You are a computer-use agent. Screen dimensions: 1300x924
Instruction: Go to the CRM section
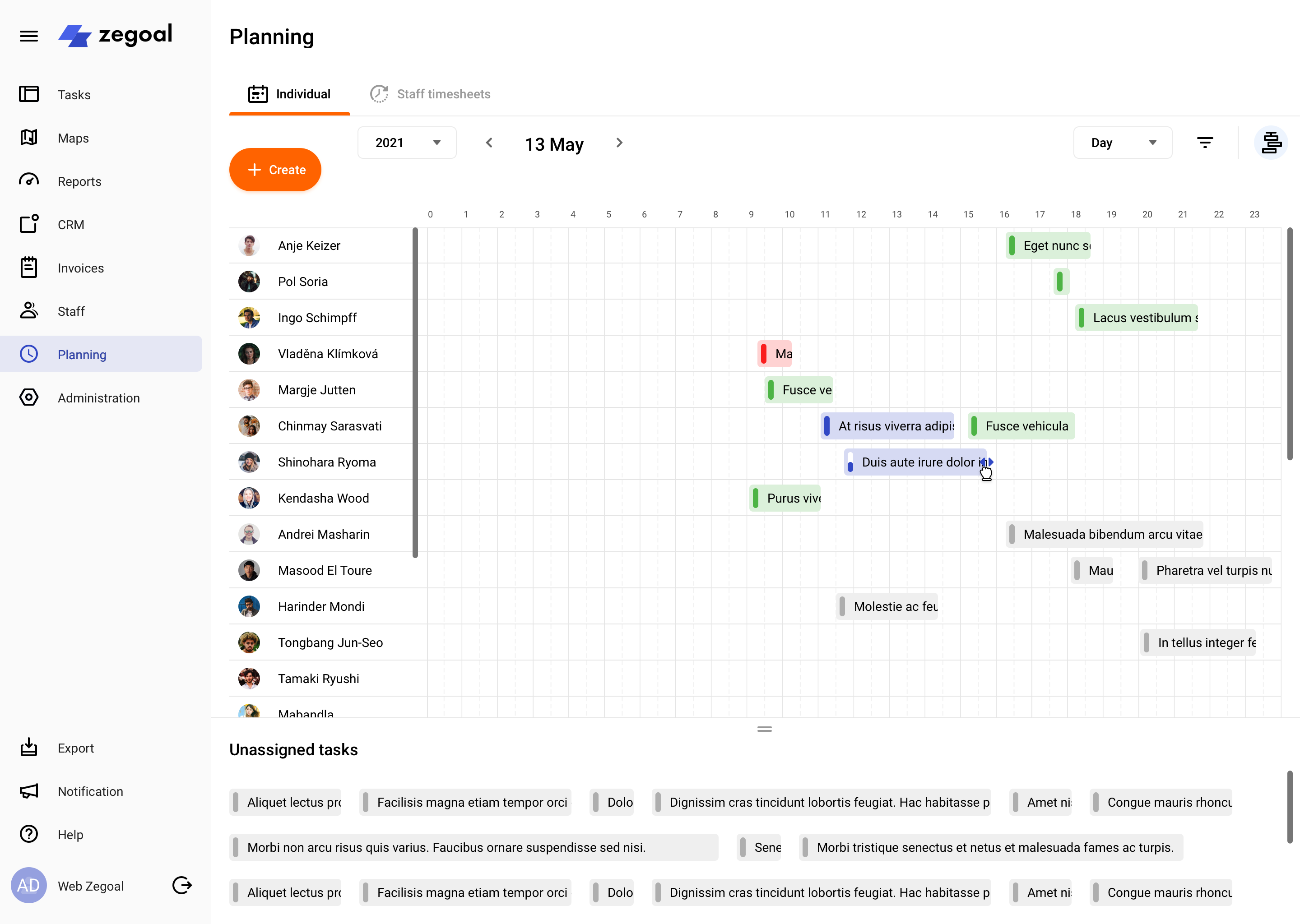tap(70, 224)
